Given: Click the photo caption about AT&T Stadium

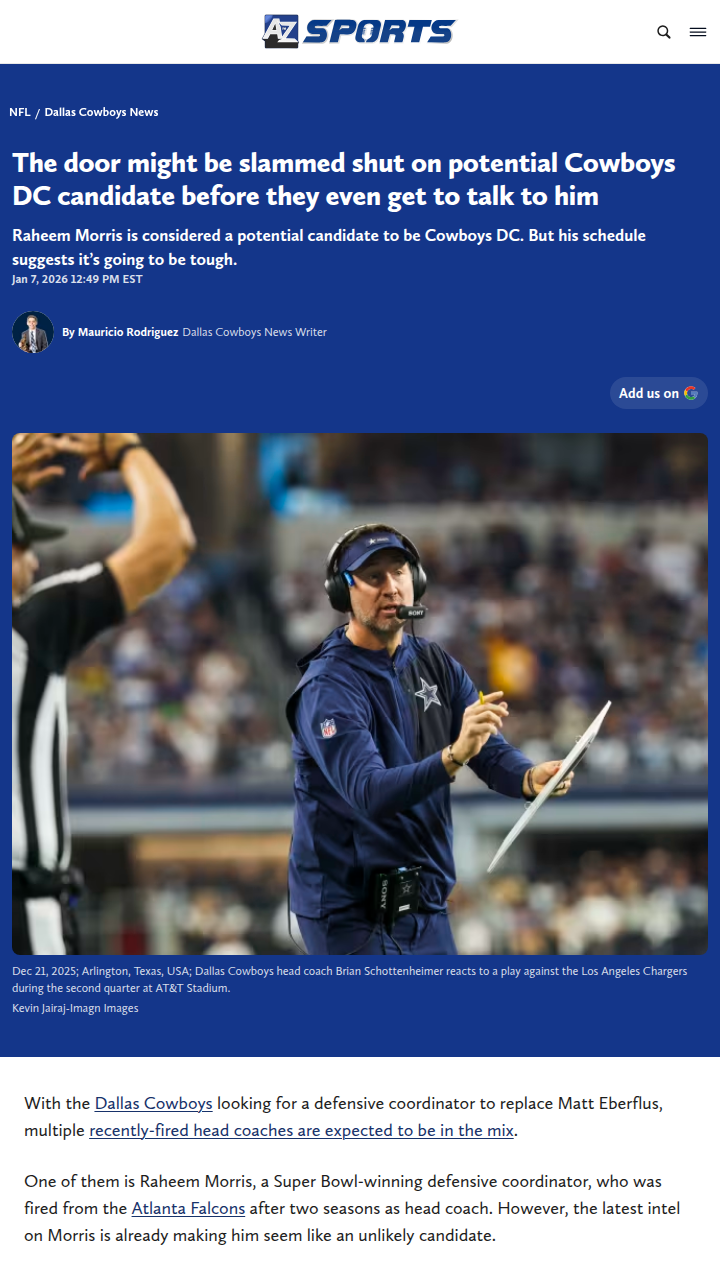Looking at the screenshot, I should [x=350, y=979].
